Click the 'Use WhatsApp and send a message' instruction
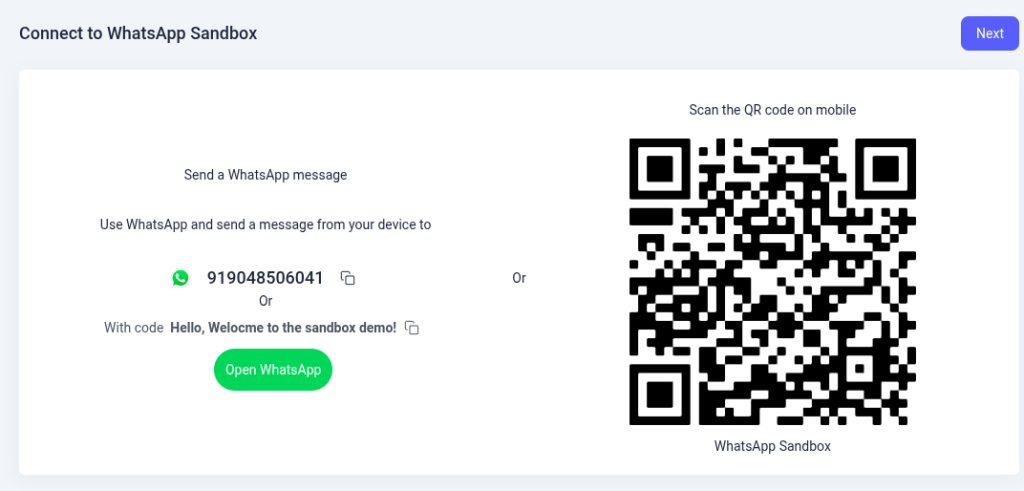The height and width of the screenshot is (491, 1024). tap(265, 225)
